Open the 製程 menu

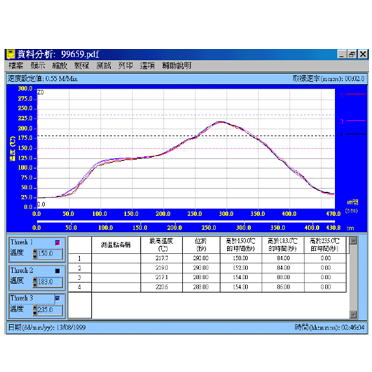[x=82, y=65]
